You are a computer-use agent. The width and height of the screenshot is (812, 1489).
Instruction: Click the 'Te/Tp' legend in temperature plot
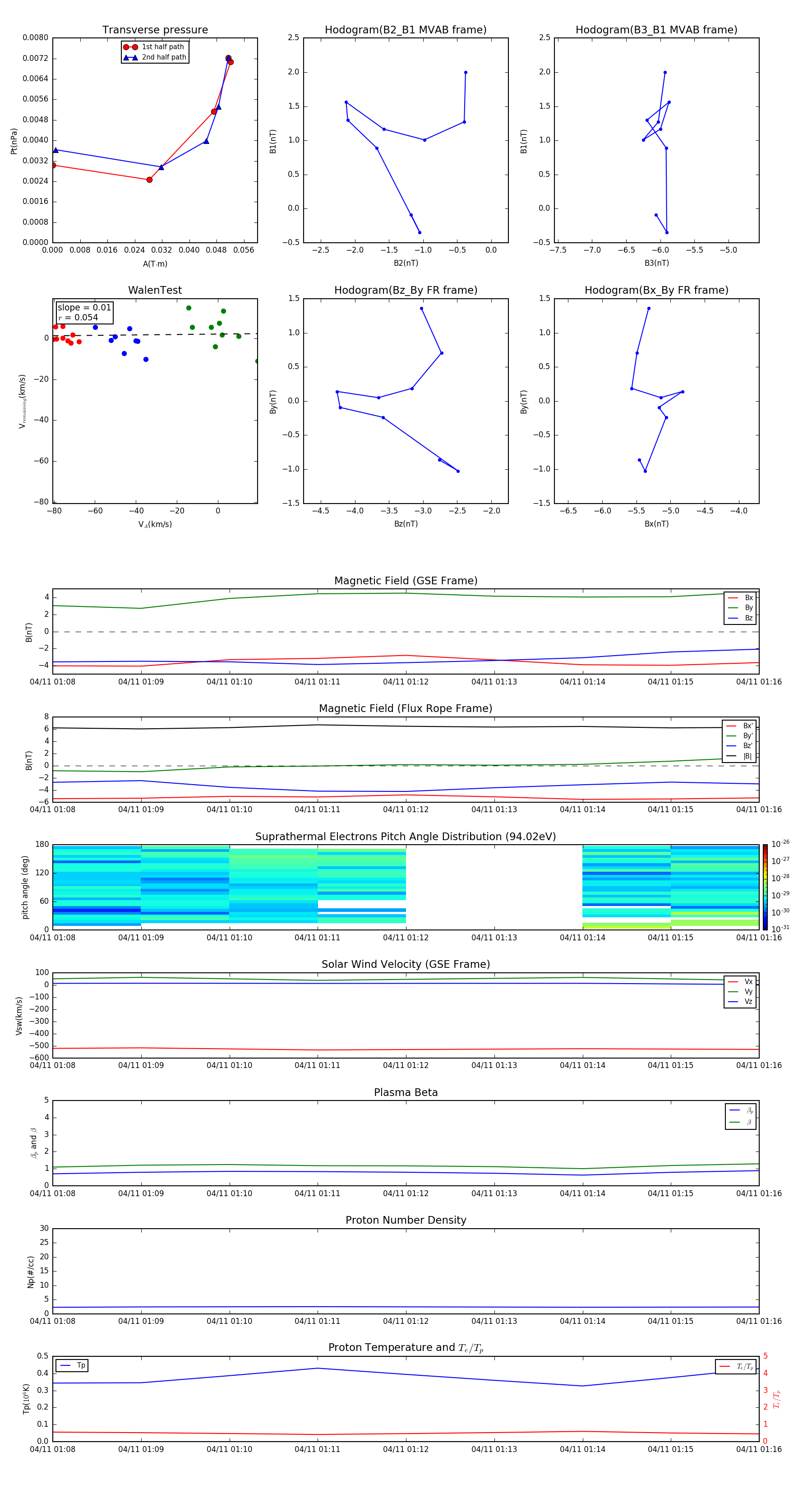736,1366
